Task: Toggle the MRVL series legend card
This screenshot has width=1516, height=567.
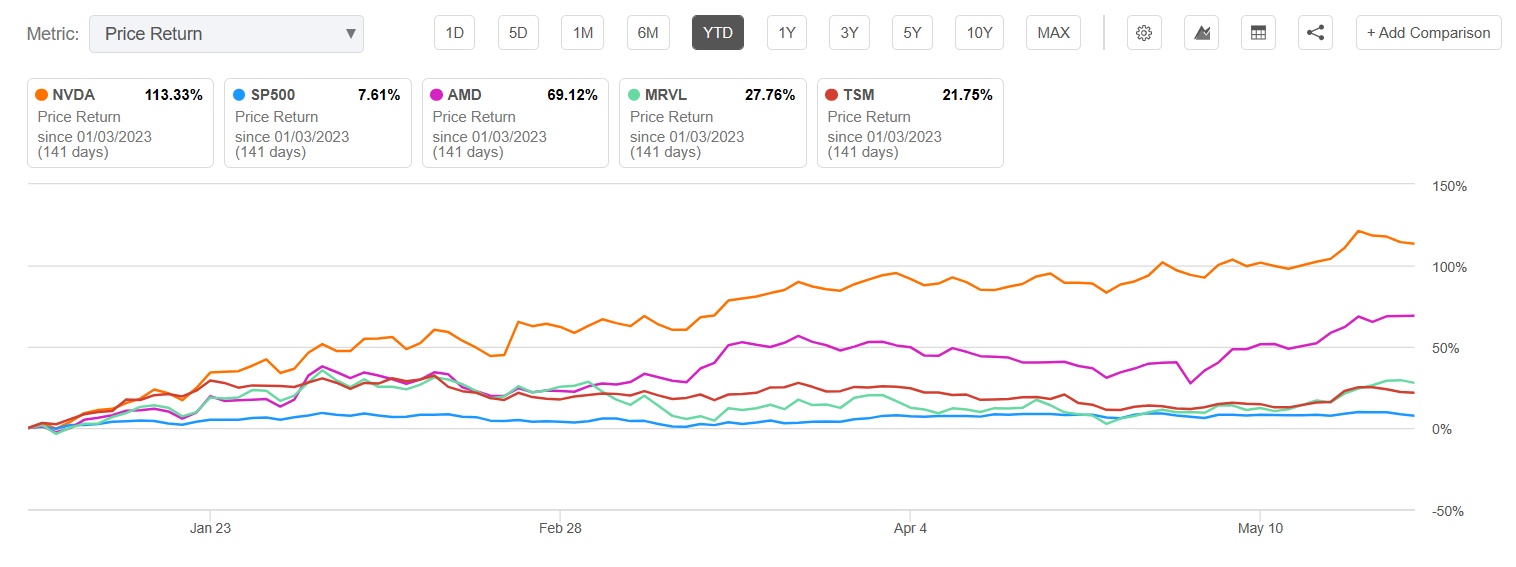Action: point(712,123)
